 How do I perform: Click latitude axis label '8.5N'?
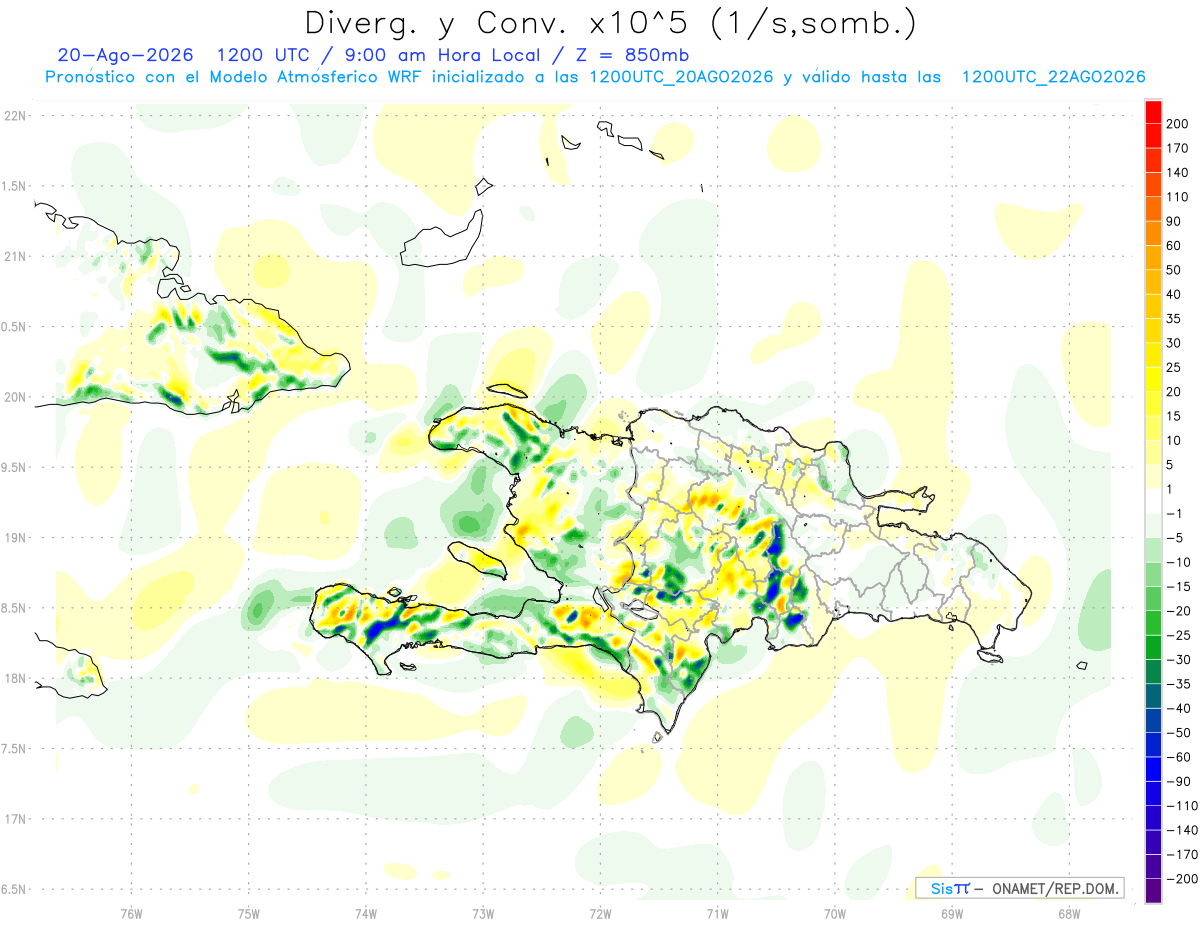coord(14,608)
